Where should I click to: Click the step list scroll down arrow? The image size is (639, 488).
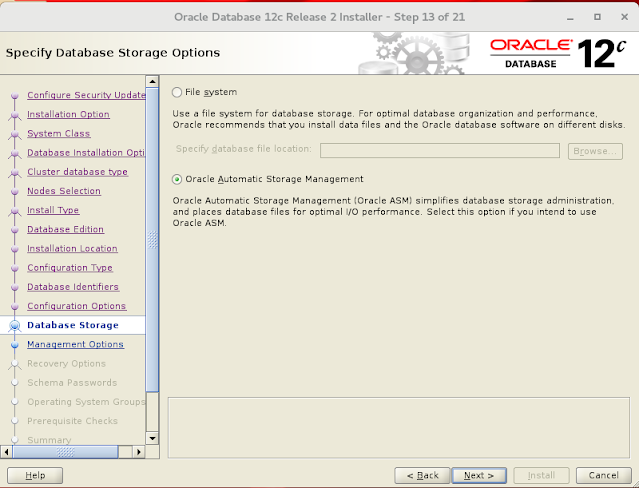tap(152, 439)
